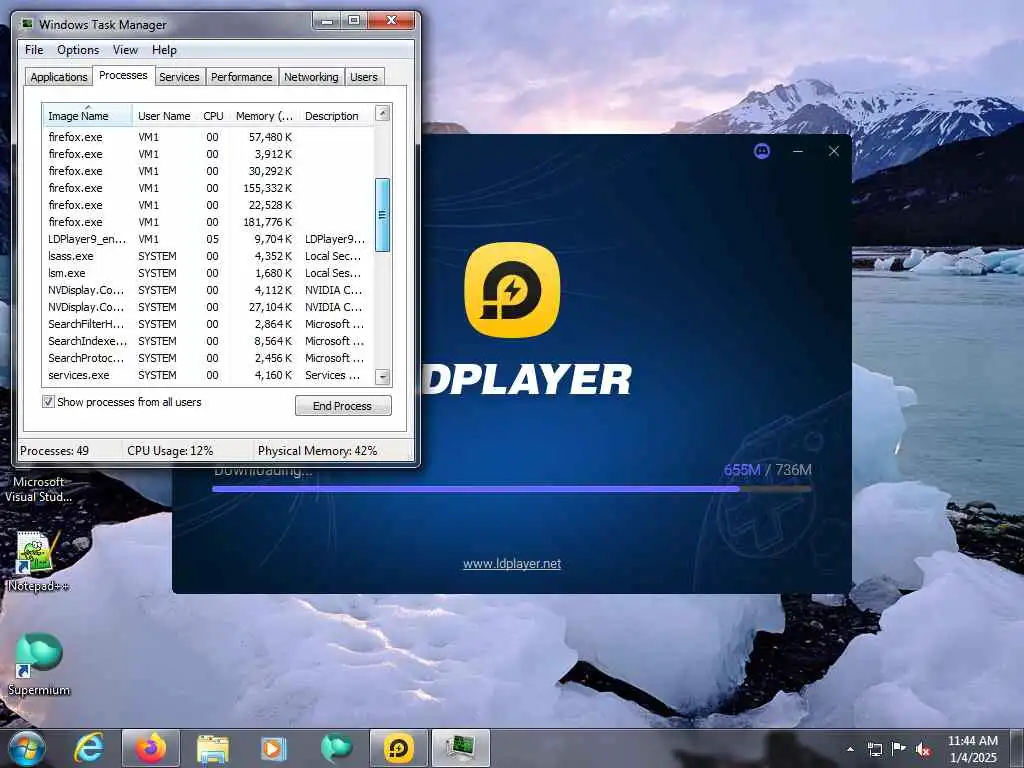
Task: Switch to the Networking tab
Action: click(x=311, y=77)
